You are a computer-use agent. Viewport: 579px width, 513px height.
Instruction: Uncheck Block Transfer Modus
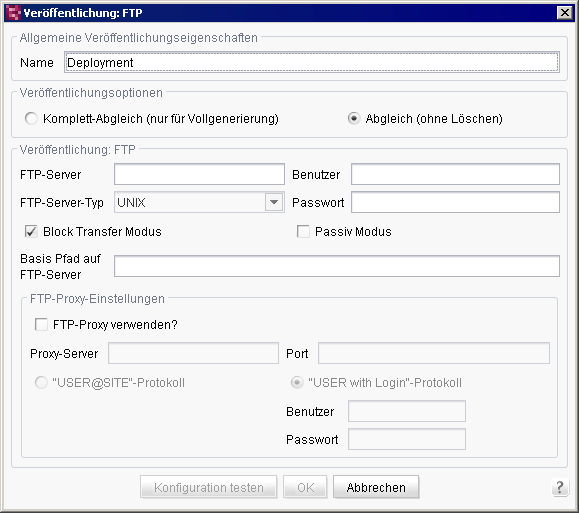pos(31,232)
